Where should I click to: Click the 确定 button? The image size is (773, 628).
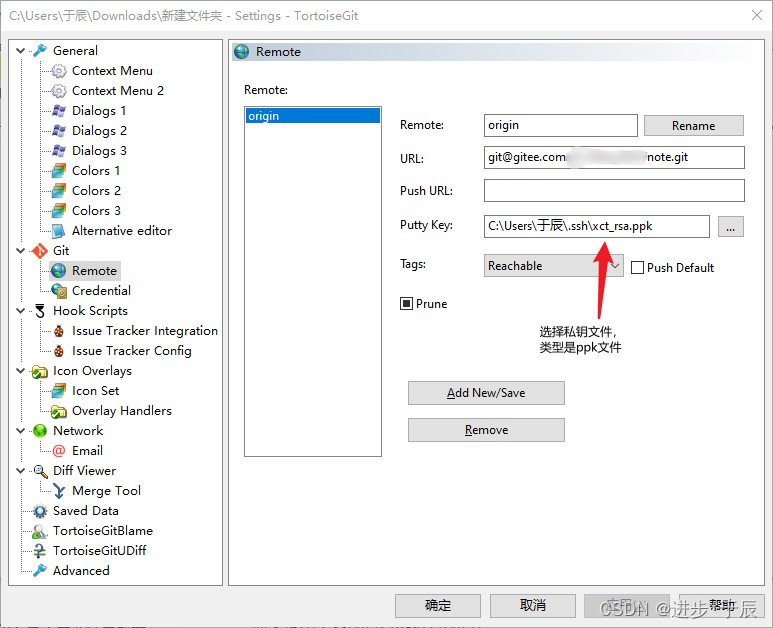(438, 605)
